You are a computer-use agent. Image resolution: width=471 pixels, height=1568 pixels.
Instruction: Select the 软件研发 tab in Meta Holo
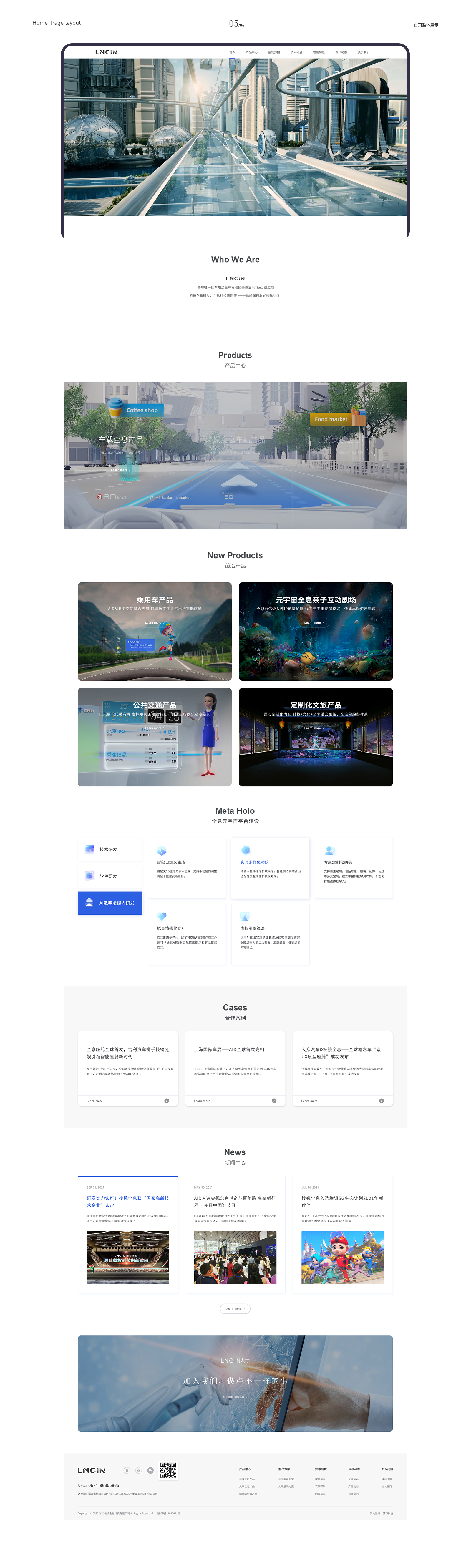point(110,876)
